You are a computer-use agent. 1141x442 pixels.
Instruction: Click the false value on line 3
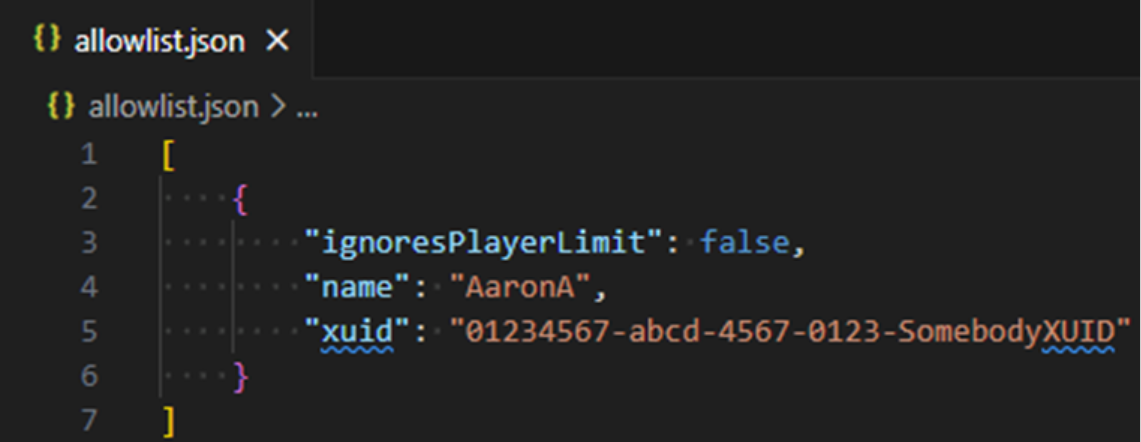click(745, 242)
